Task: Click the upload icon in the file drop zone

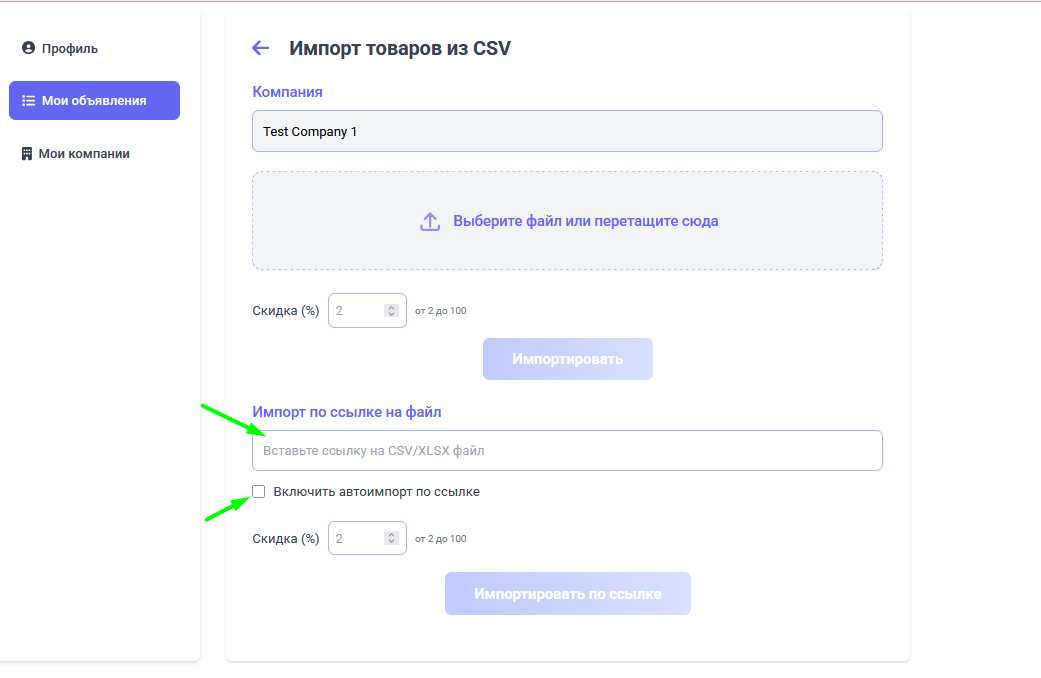Action: [x=430, y=220]
